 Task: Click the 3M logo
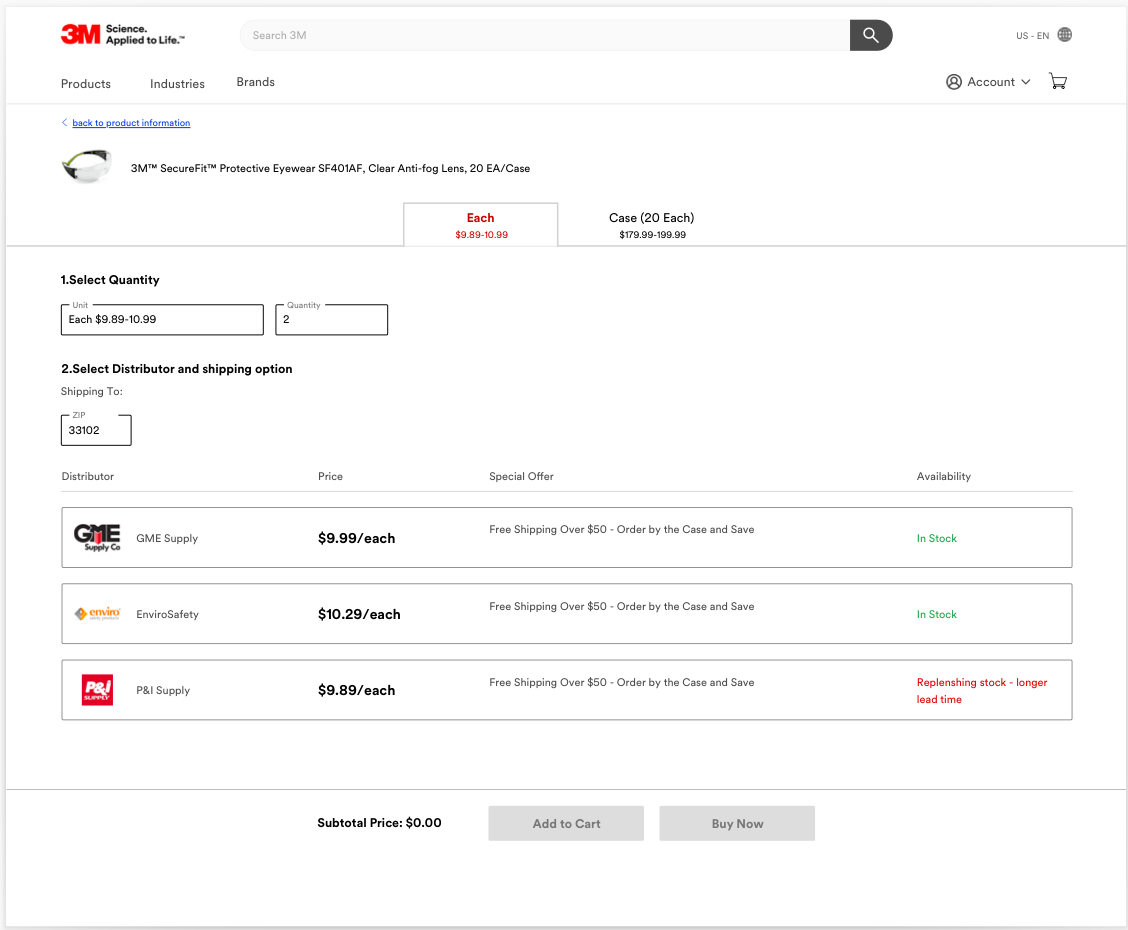coord(122,35)
